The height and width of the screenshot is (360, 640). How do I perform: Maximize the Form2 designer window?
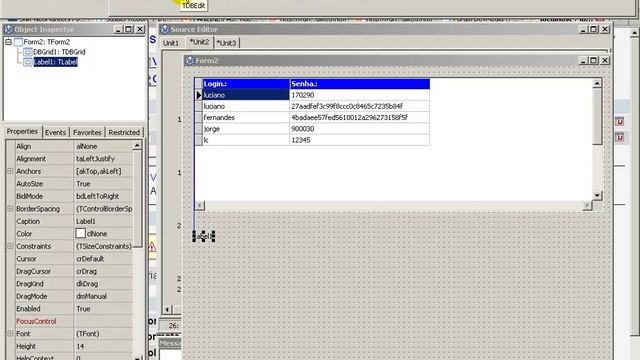click(594, 60)
